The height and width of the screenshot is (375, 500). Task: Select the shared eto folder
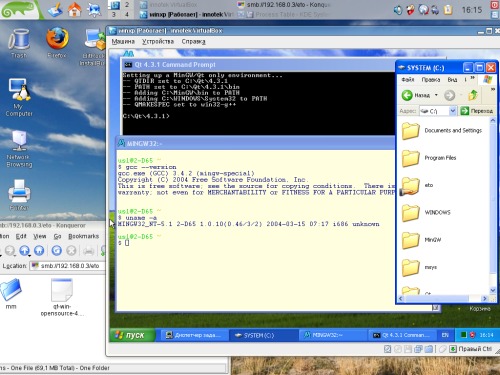[417, 186]
